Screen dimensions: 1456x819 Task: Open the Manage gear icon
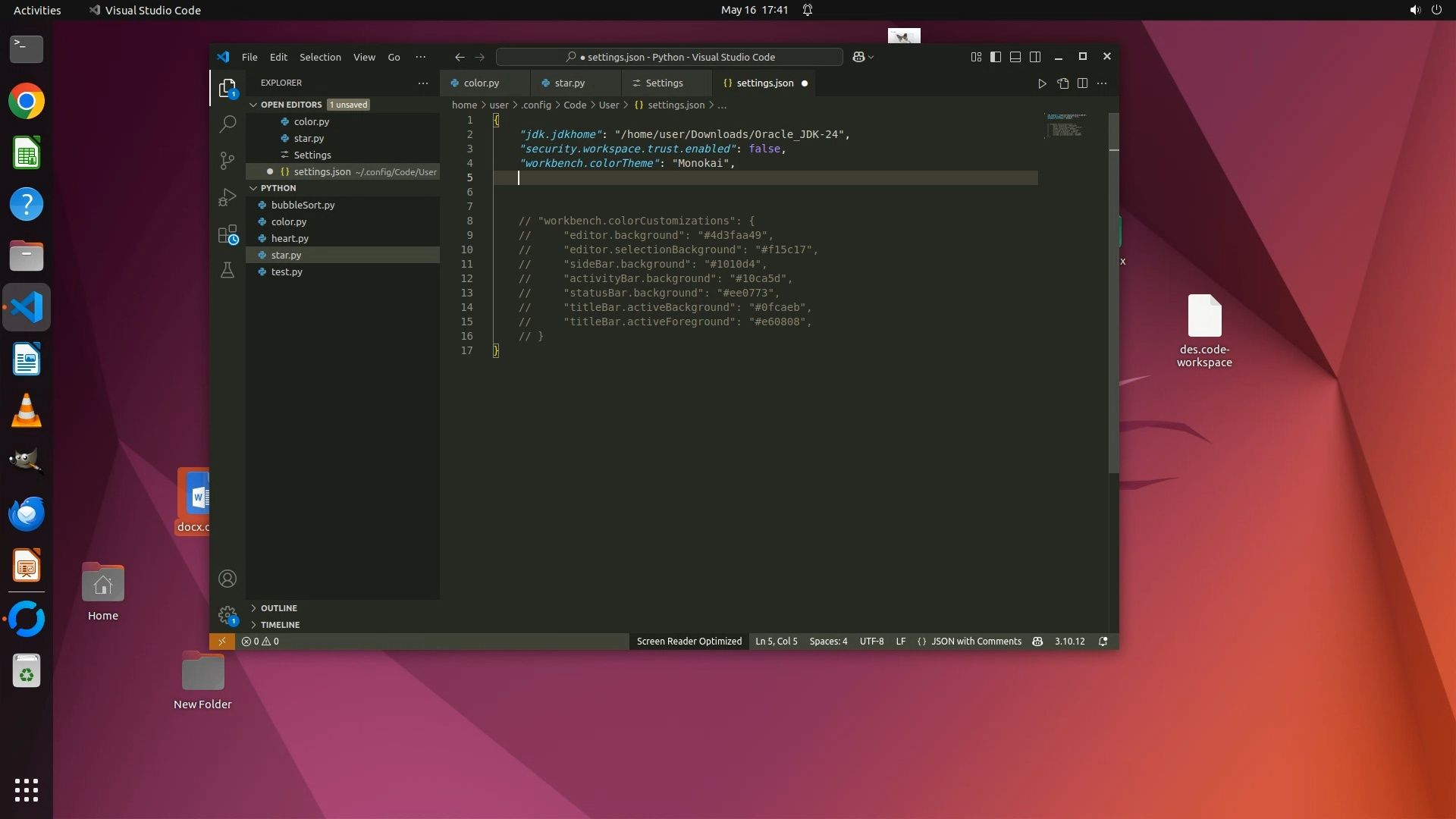(227, 615)
